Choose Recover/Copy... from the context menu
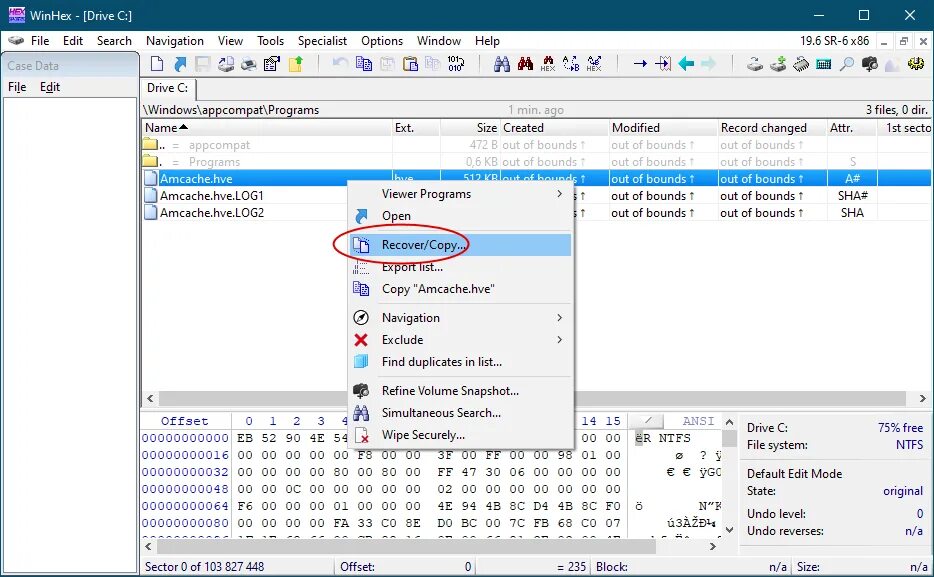The height and width of the screenshot is (577, 934). 460,245
